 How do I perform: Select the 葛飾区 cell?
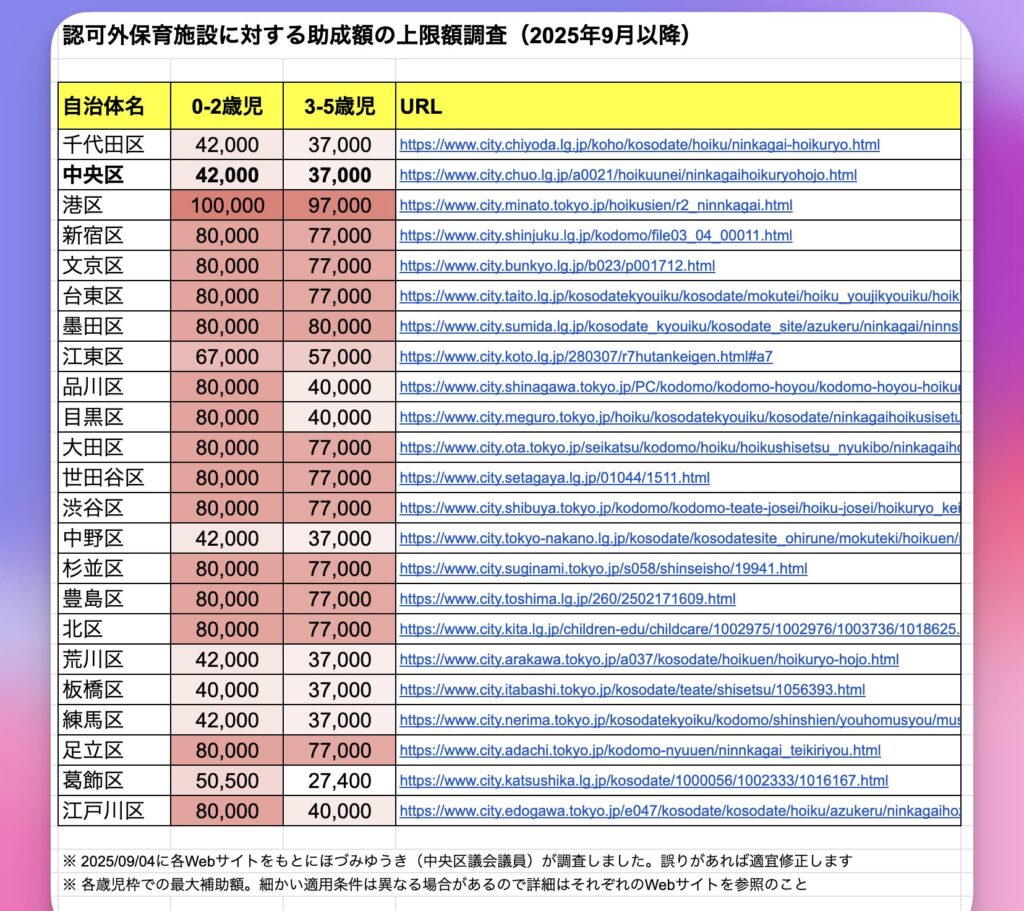(114, 780)
